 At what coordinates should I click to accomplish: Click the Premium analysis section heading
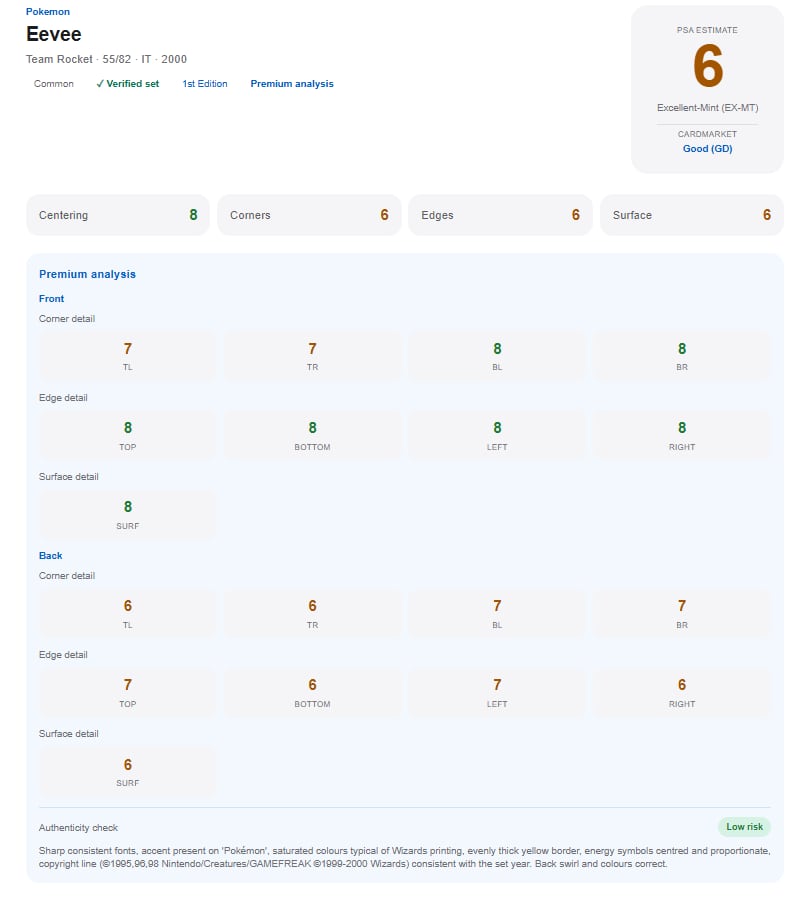click(x=88, y=274)
